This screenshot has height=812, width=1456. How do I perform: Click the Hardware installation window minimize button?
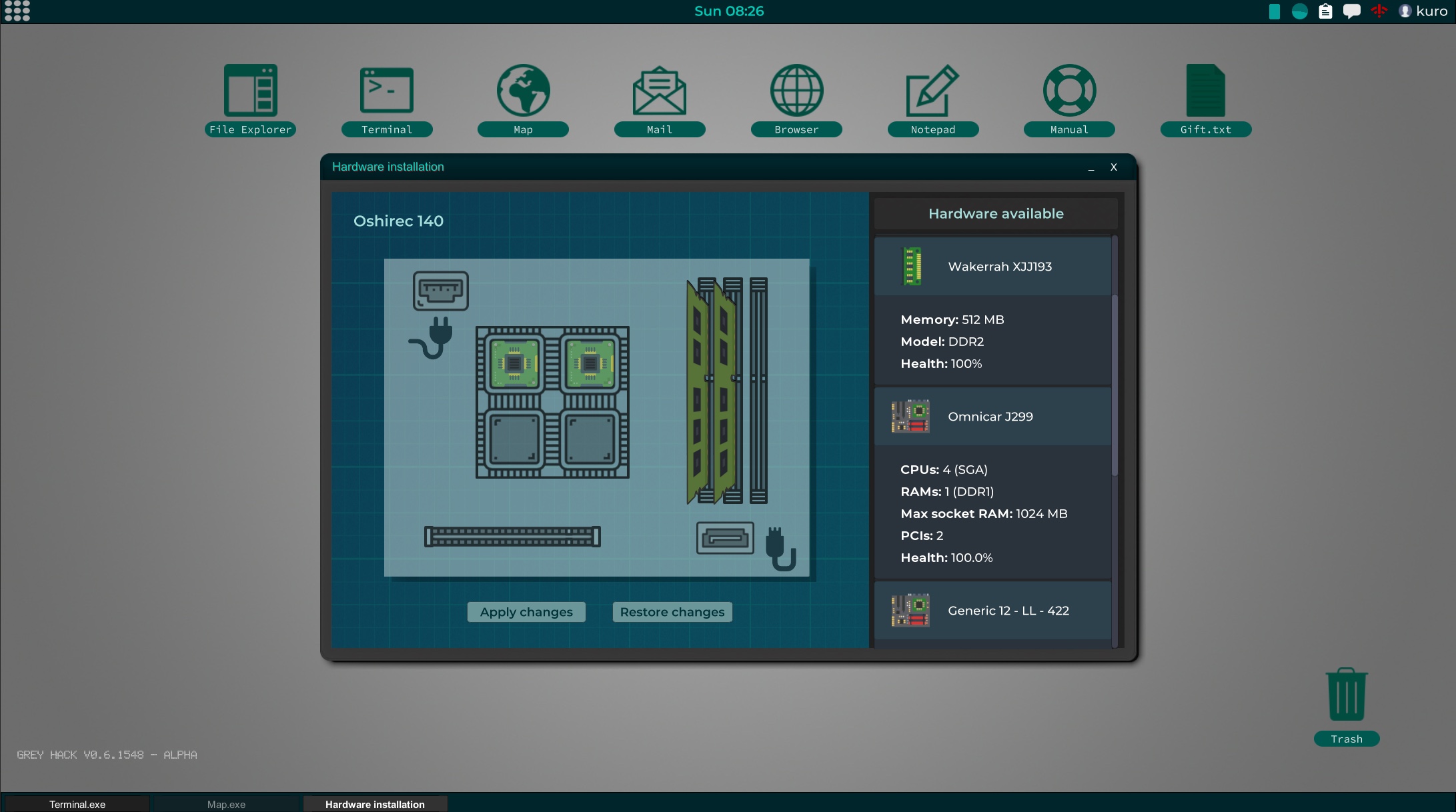click(1091, 167)
